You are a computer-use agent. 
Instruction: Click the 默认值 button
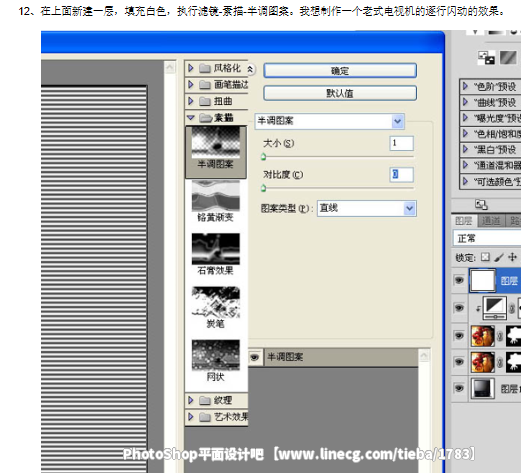(x=340, y=93)
